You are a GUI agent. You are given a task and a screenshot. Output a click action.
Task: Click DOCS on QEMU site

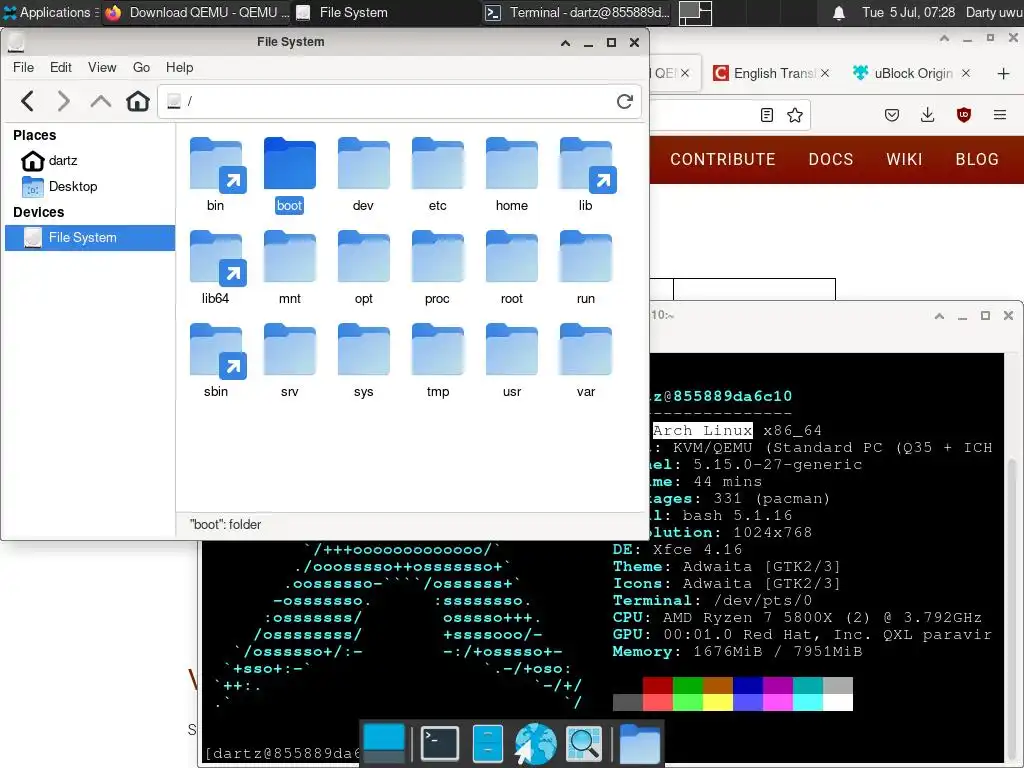click(x=831, y=159)
